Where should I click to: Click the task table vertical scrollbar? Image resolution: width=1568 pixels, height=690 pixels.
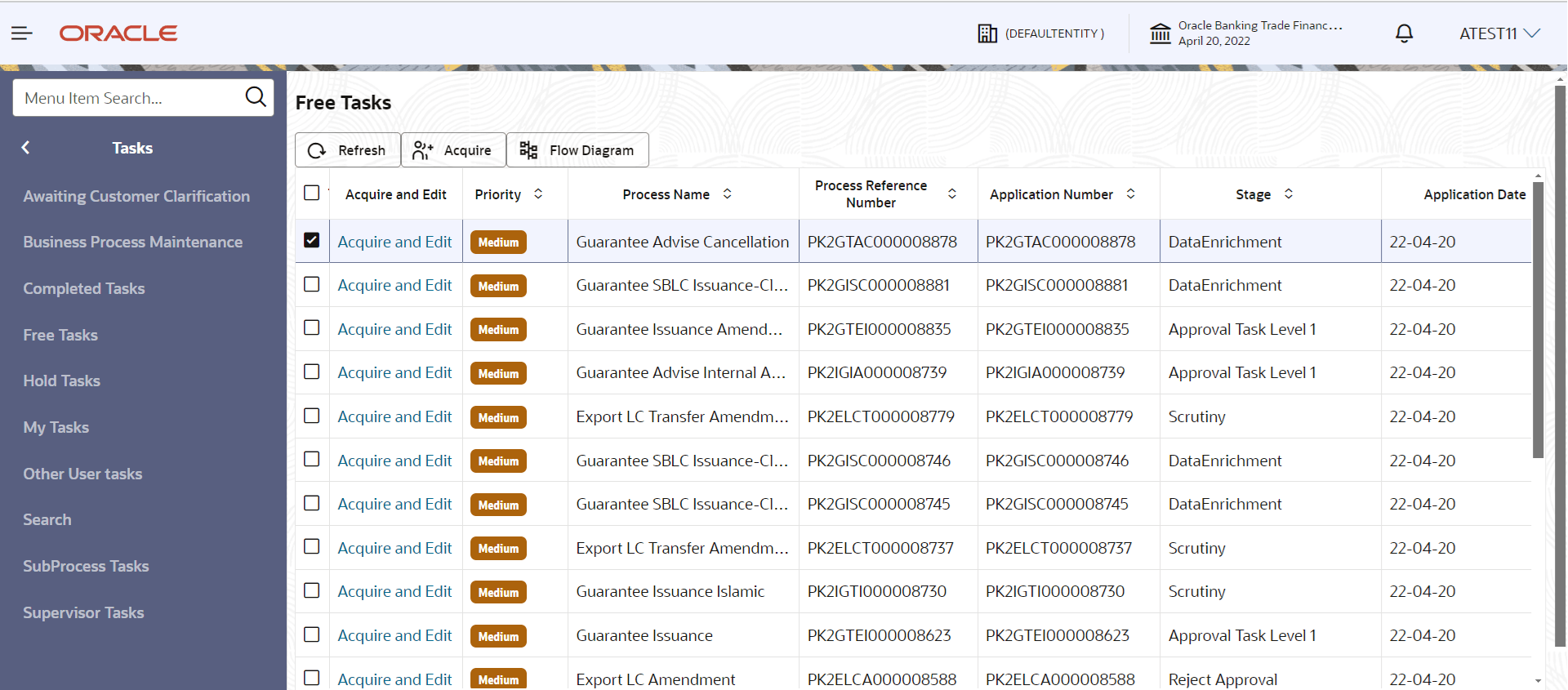pyautogui.click(x=1538, y=318)
